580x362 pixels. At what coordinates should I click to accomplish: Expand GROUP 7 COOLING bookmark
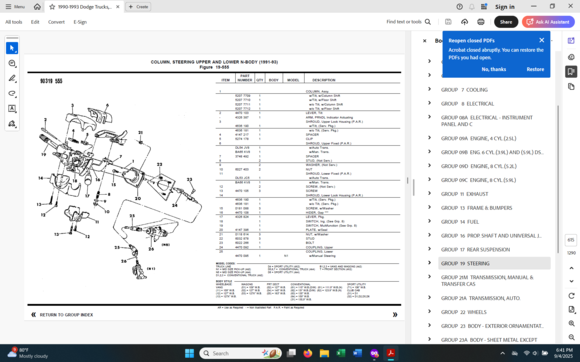tap(429, 89)
